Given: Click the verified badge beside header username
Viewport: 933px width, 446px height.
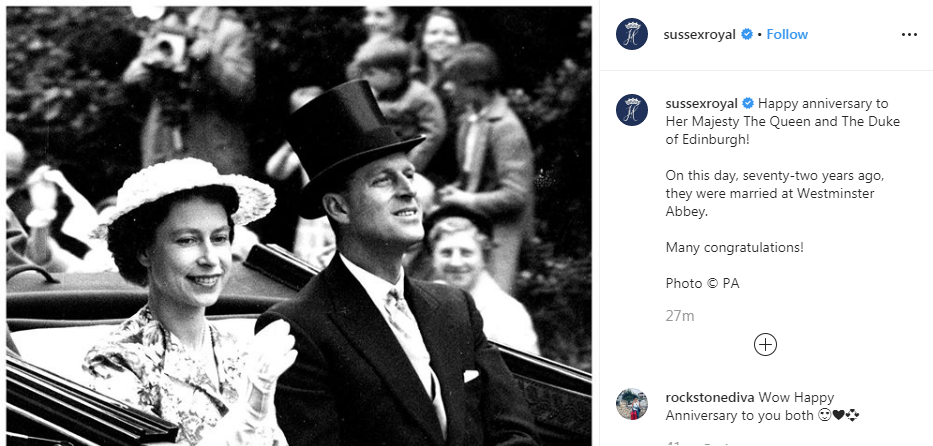Looking at the screenshot, I should [746, 34].
